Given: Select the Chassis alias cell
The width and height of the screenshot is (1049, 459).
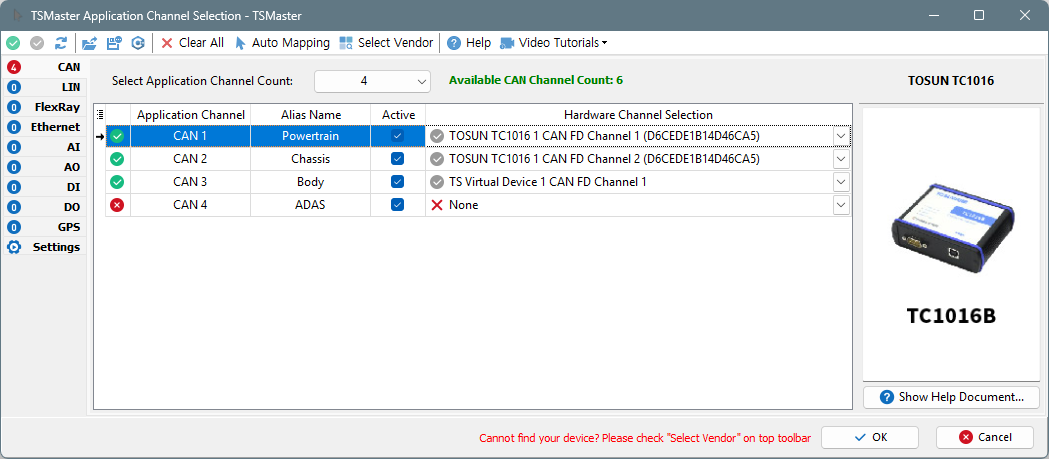Looking at the screenshot, I should 310,159.
